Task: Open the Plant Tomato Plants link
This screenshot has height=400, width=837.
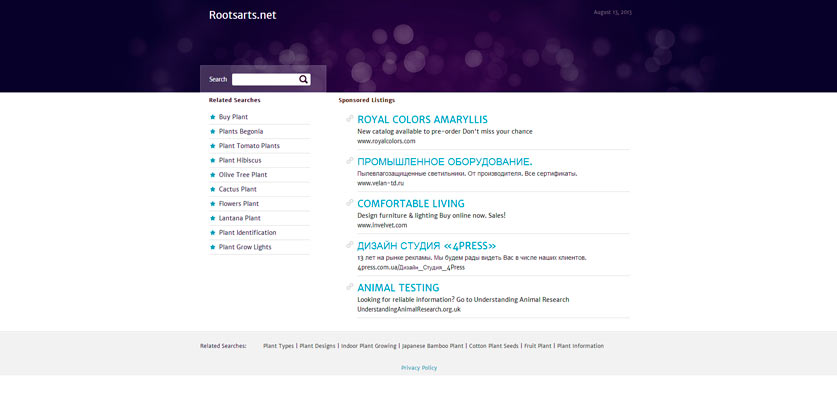Action: pyautogui.click(x=249, y=146)
